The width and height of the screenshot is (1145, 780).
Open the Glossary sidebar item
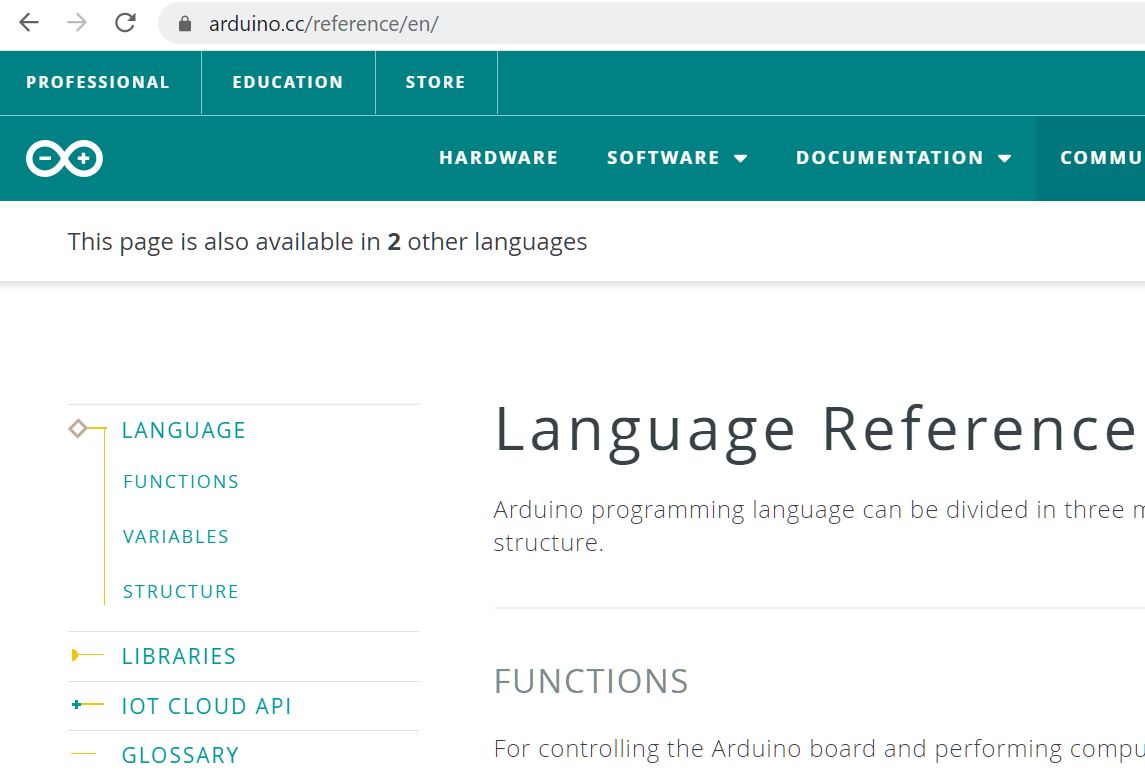tap(180, 755)
